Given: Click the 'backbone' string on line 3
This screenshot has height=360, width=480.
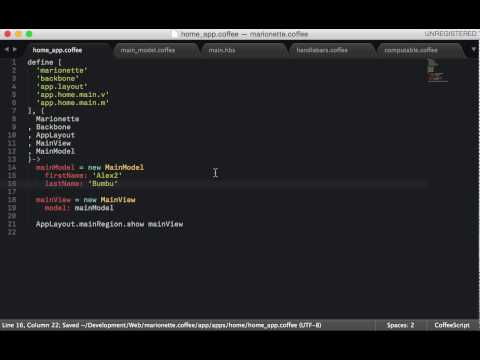Looking at the screenshot, I should [58, 78].
